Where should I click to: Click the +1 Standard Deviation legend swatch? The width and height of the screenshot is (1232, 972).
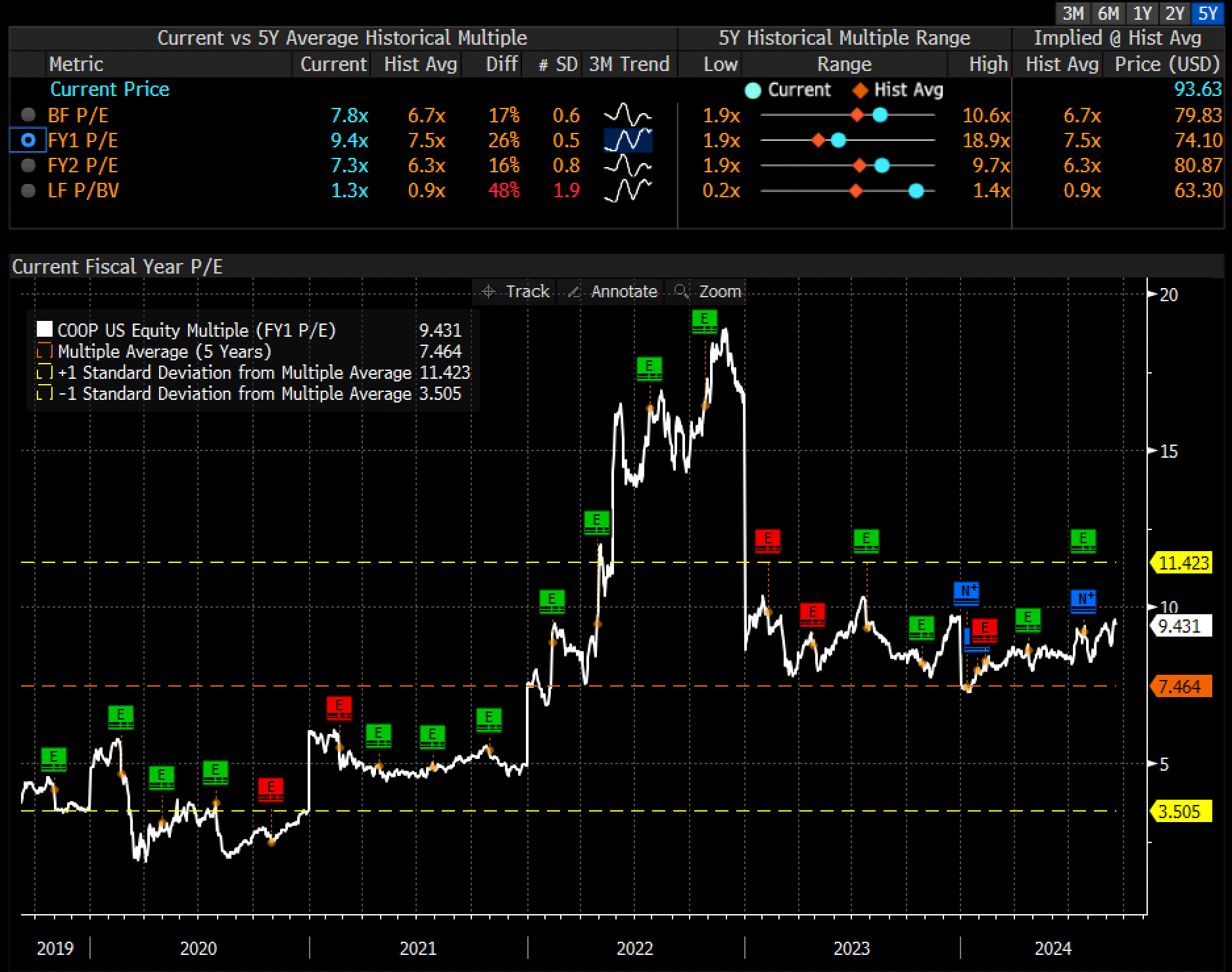point(45,372)
